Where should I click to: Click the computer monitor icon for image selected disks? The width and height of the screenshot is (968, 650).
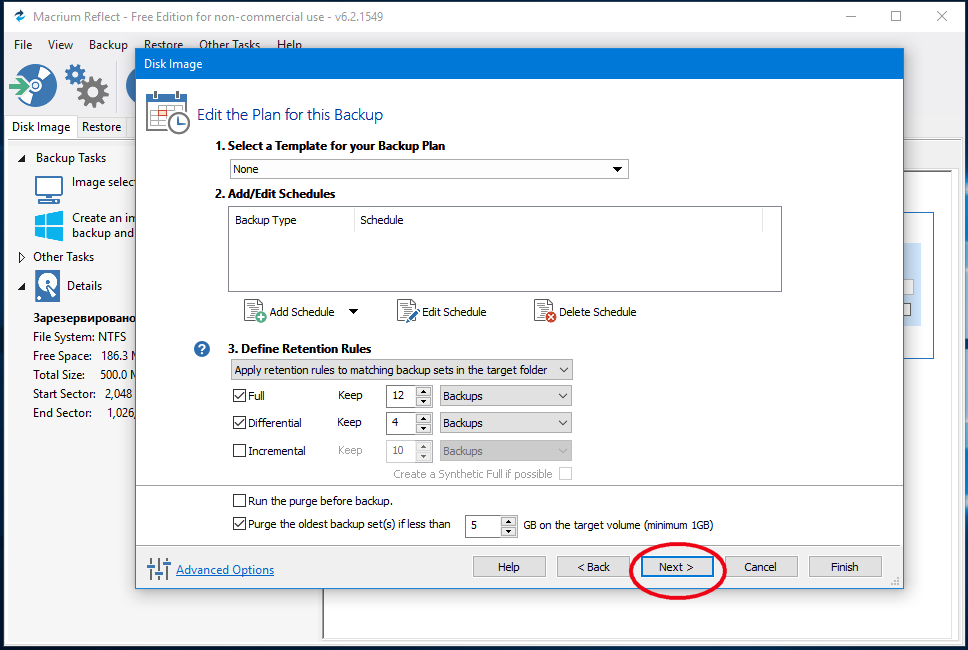click(x=49, y=190)
